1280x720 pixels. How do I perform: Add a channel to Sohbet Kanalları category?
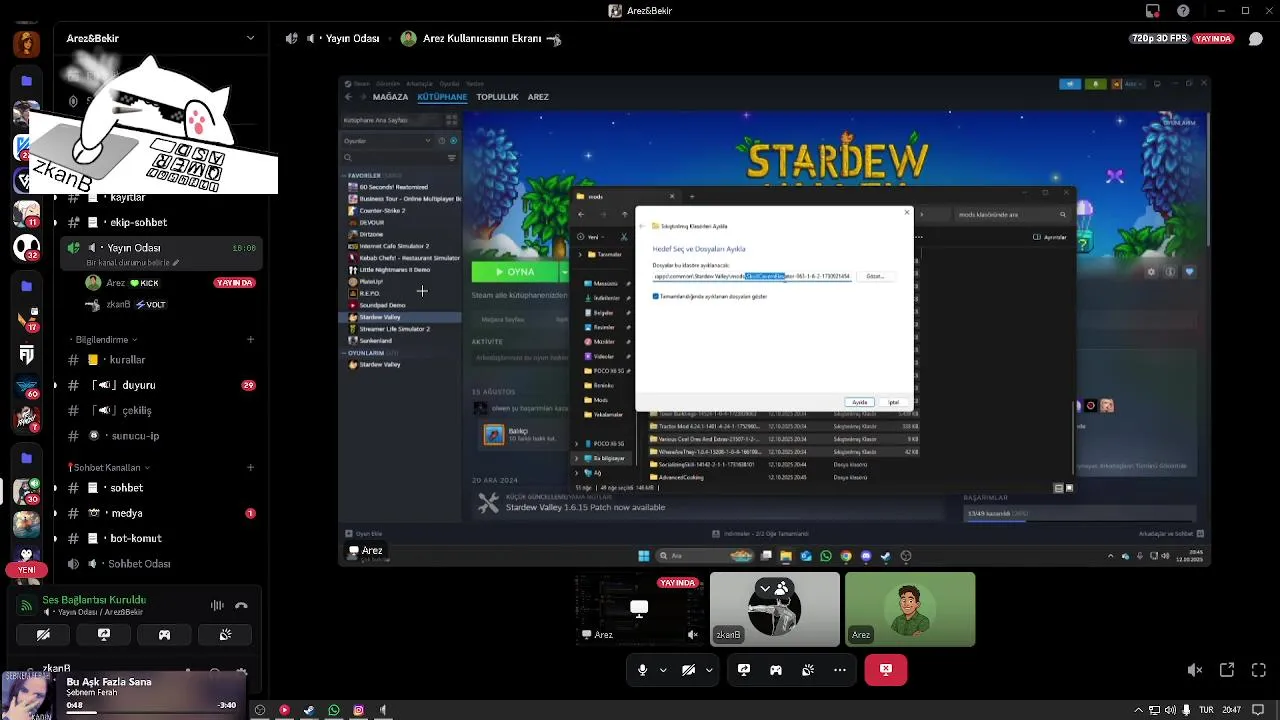(x=250, y=467)
